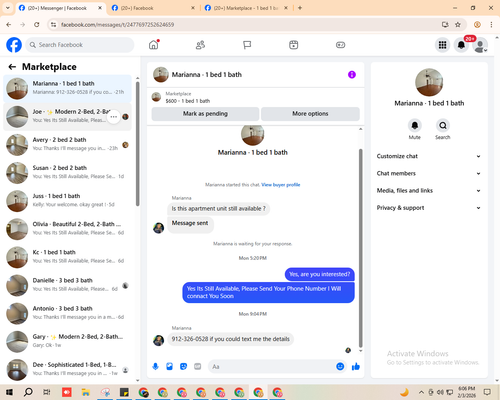Open the Facebook menu grid icon
Screen dimensions: 500x400
[x=442, y=45]
